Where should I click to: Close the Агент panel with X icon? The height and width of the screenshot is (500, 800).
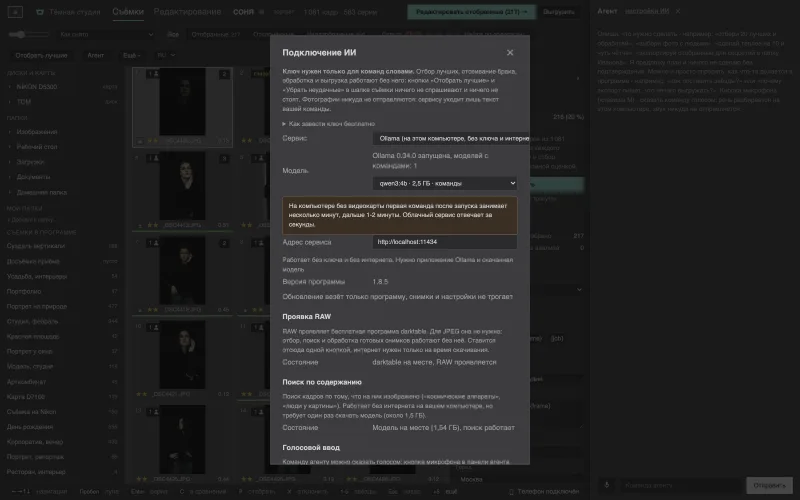click(x=678, y=11)
